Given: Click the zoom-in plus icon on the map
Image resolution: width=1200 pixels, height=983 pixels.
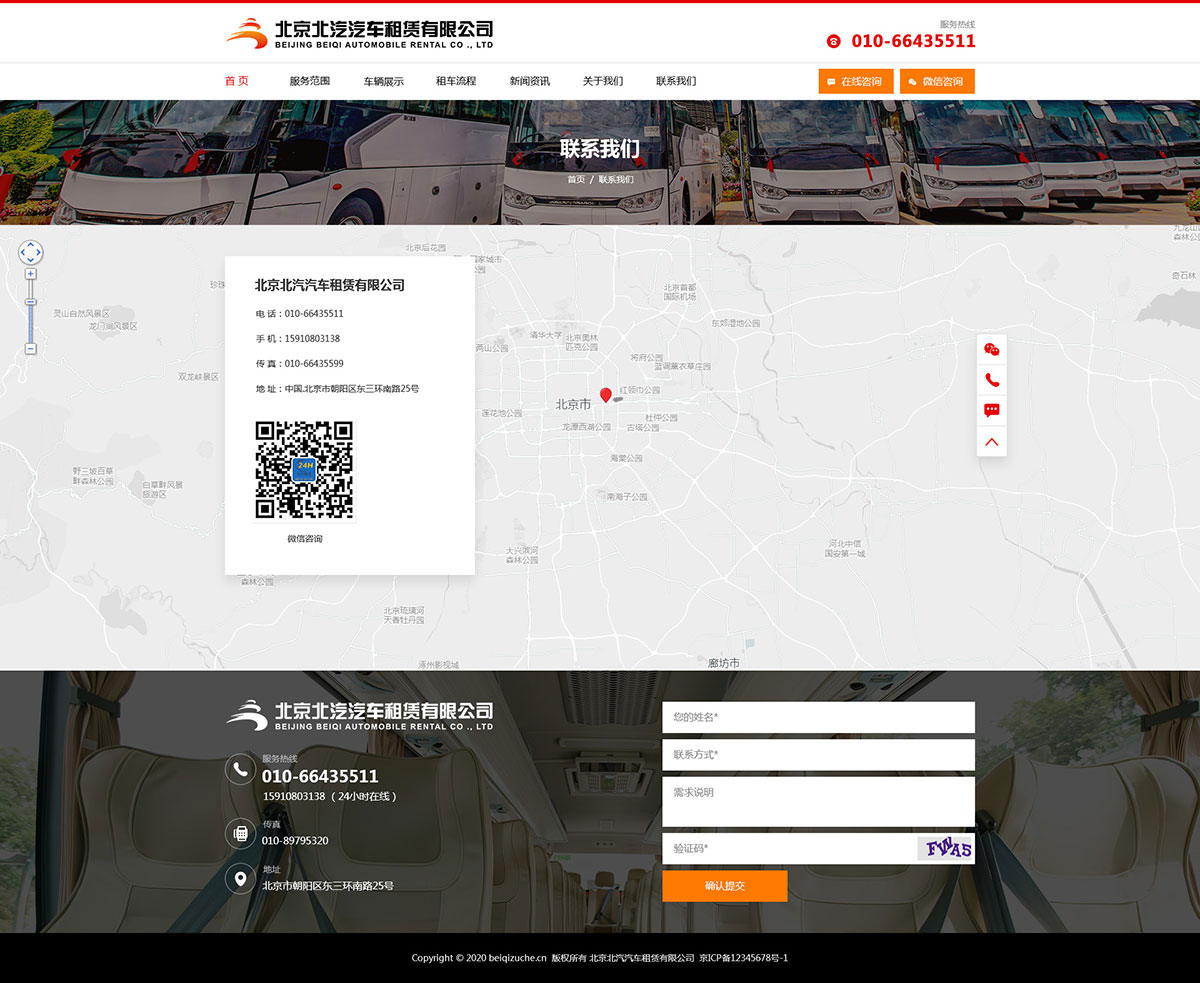Looking at the screenshot, I should [30, 273].
